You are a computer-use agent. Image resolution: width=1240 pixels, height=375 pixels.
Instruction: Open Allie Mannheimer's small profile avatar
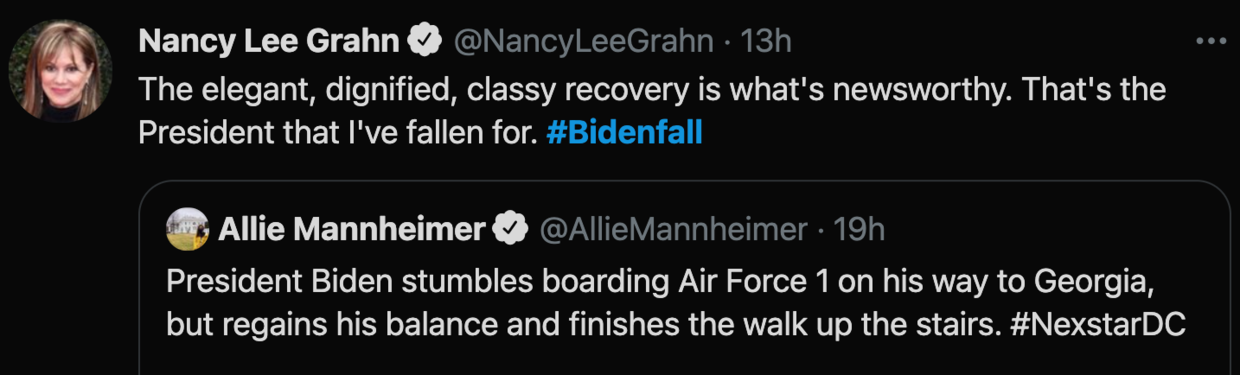pyautogui.click(x=187, y=230)
